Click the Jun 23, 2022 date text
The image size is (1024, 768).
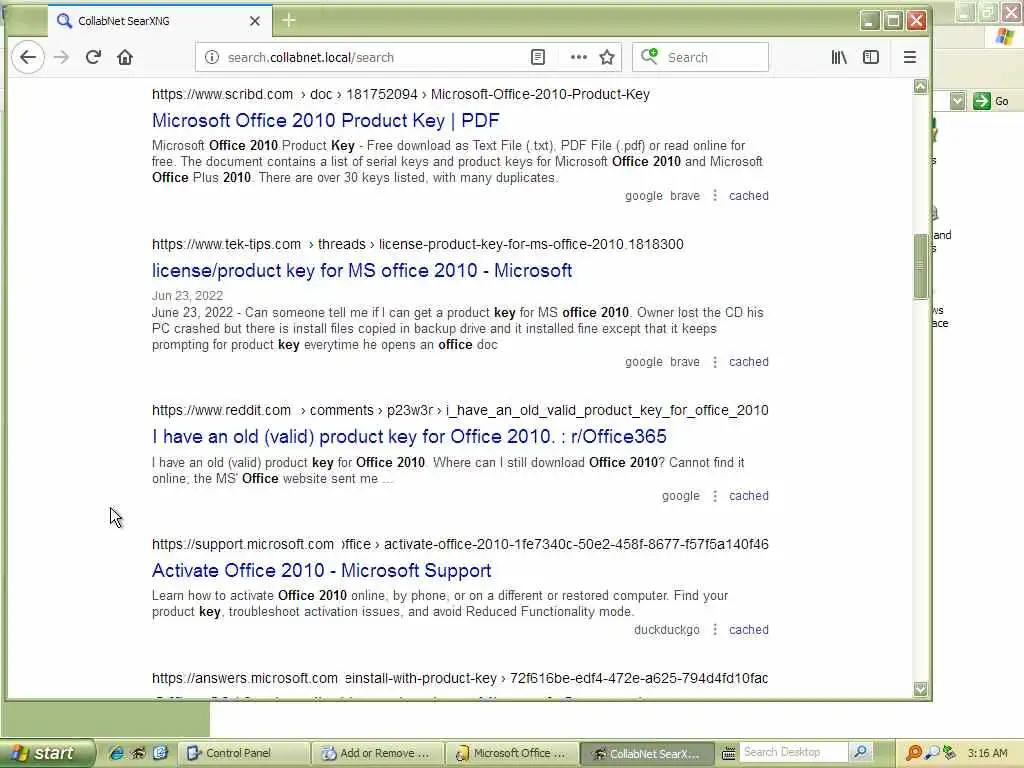[187, 296]
